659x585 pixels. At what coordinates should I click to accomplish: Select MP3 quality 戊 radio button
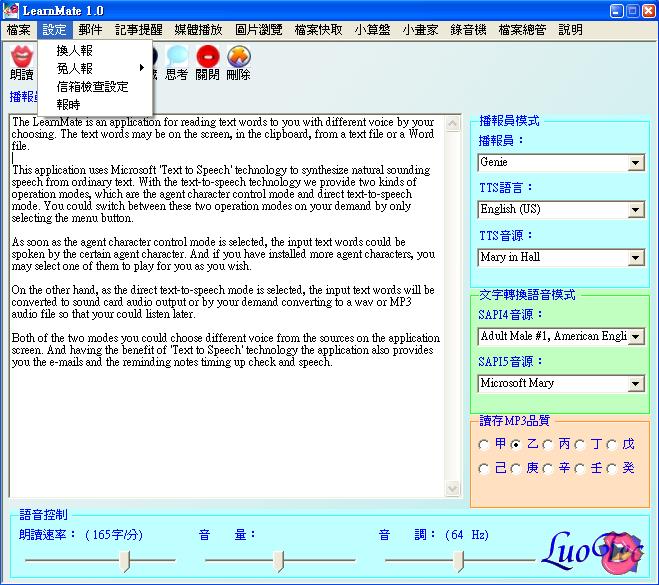tap(612, 445)
